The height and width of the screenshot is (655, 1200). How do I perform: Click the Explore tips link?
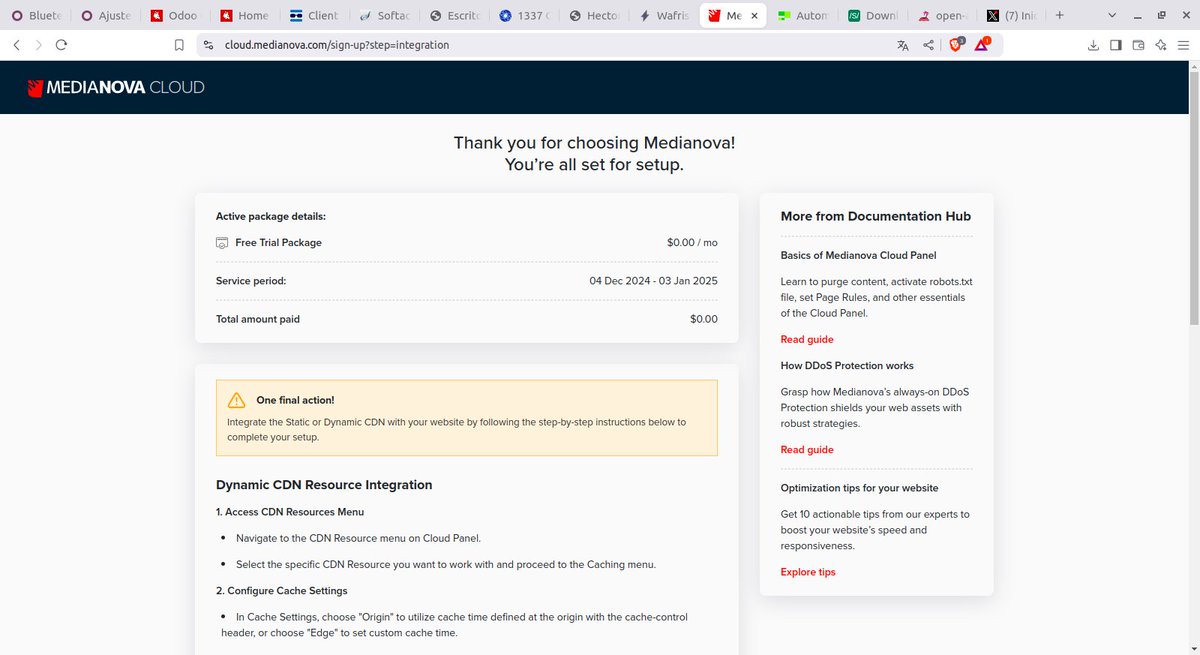pyautogui.click(x=808, y=572)
